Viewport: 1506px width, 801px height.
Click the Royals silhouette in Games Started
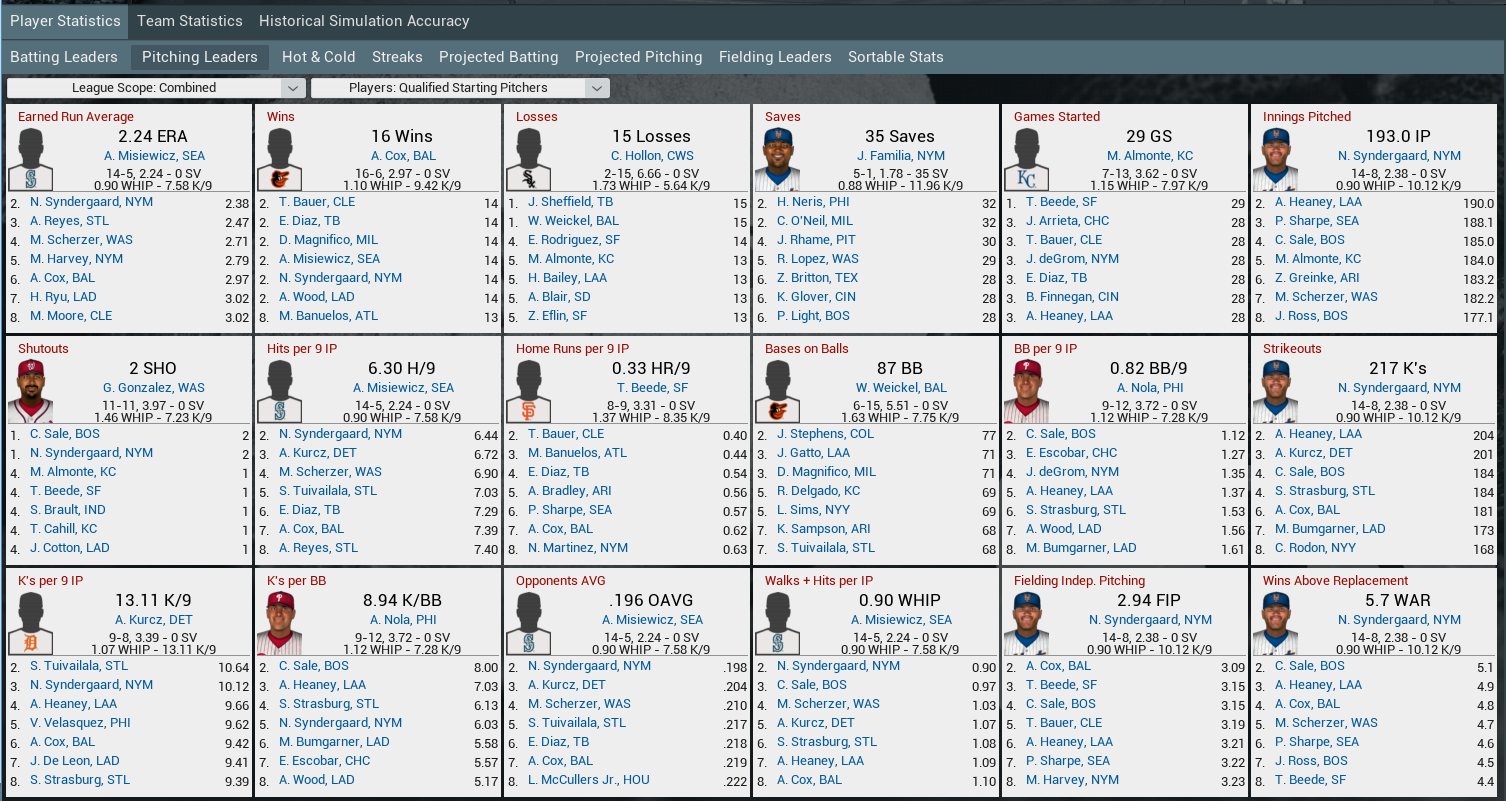click(x=1028, y=160)
